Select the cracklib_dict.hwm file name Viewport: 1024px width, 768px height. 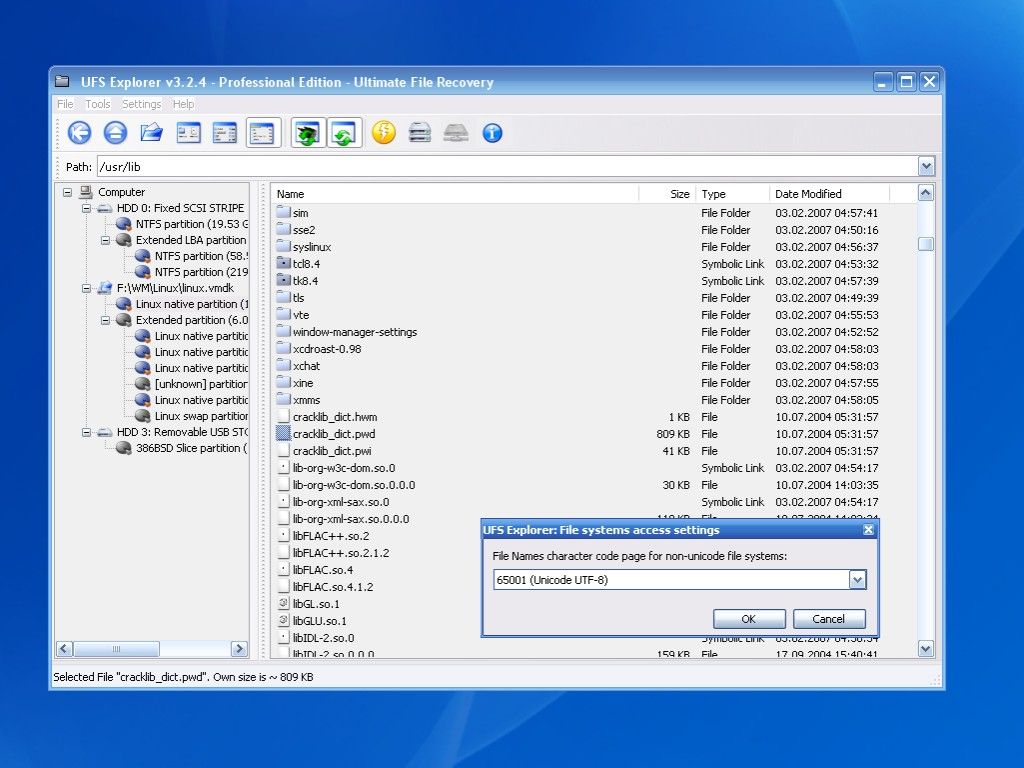coord(335,417)
